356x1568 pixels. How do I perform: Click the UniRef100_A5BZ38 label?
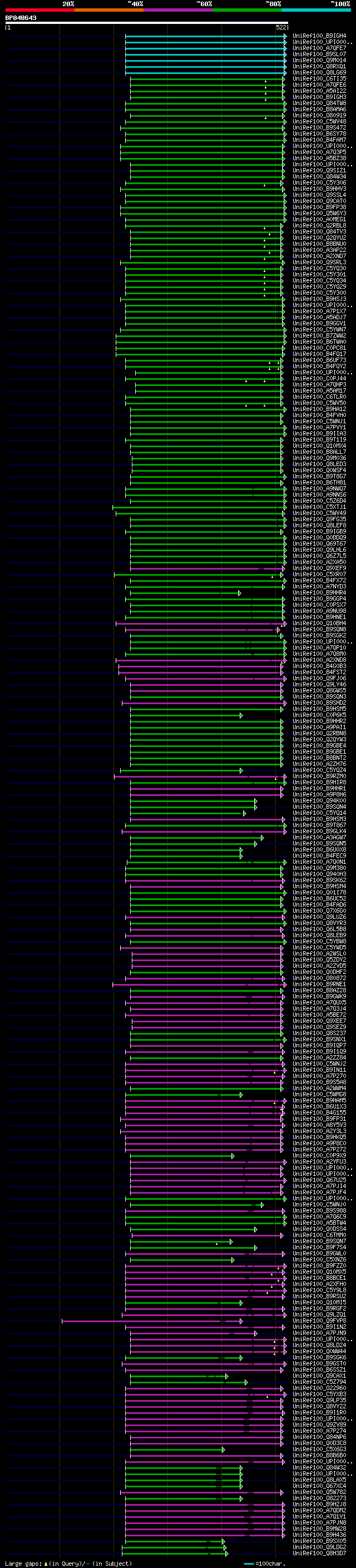point(319,159)
